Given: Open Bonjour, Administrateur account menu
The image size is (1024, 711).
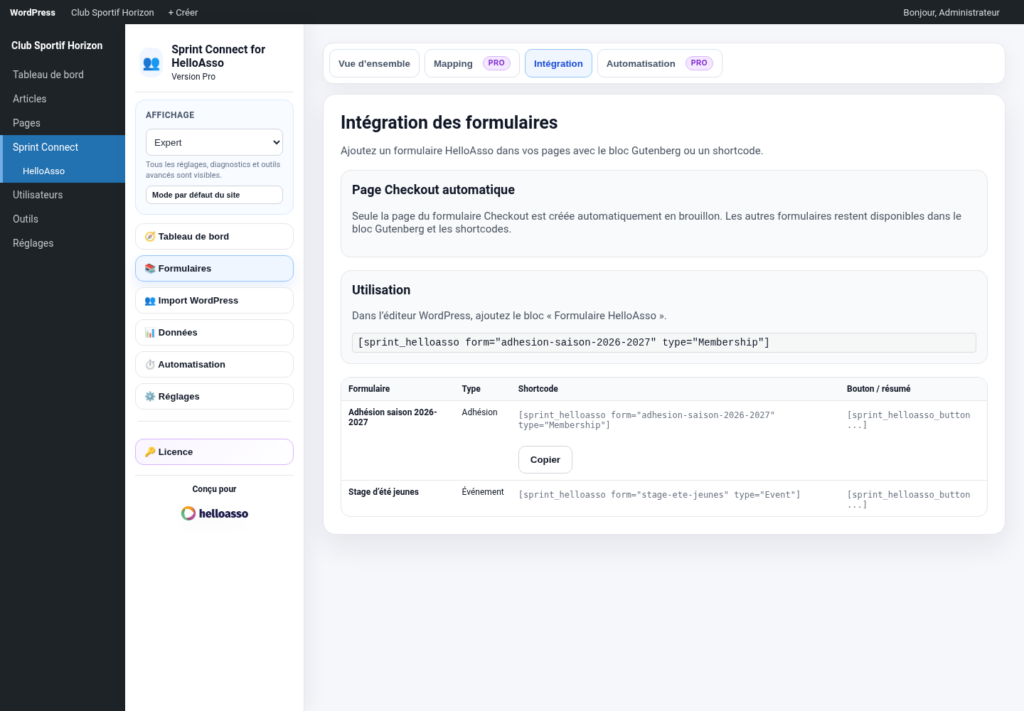Looking at the screenshot, I should (x=951, y=12).
